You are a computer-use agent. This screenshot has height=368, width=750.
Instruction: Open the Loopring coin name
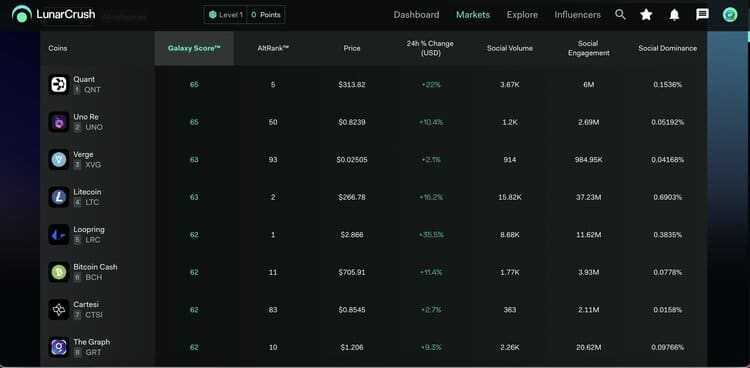[89, 229]
